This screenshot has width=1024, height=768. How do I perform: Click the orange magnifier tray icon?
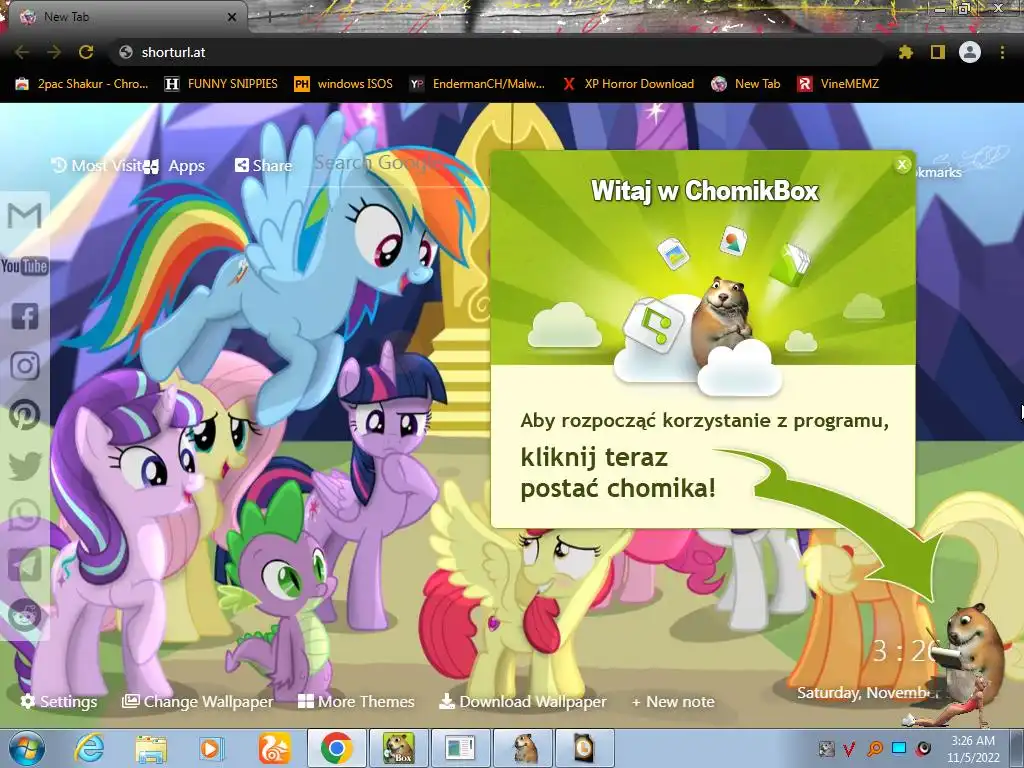(874, 748)
